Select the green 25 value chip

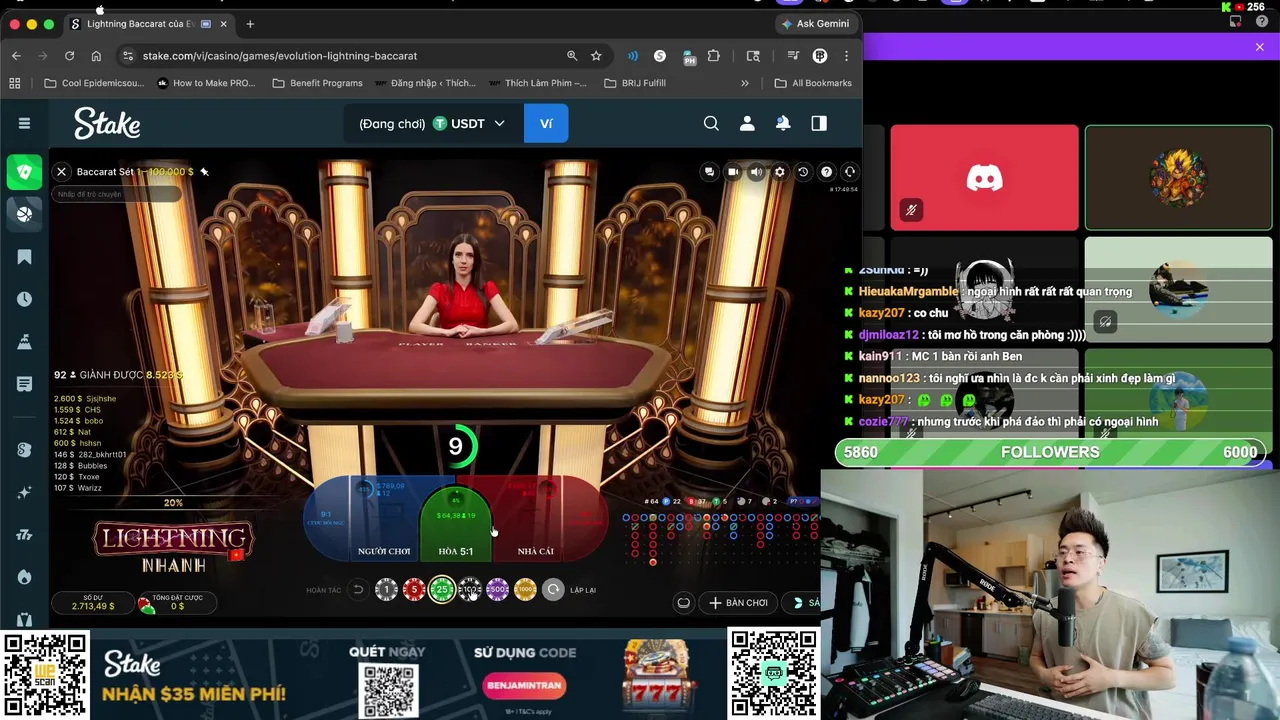coord(442,590)
